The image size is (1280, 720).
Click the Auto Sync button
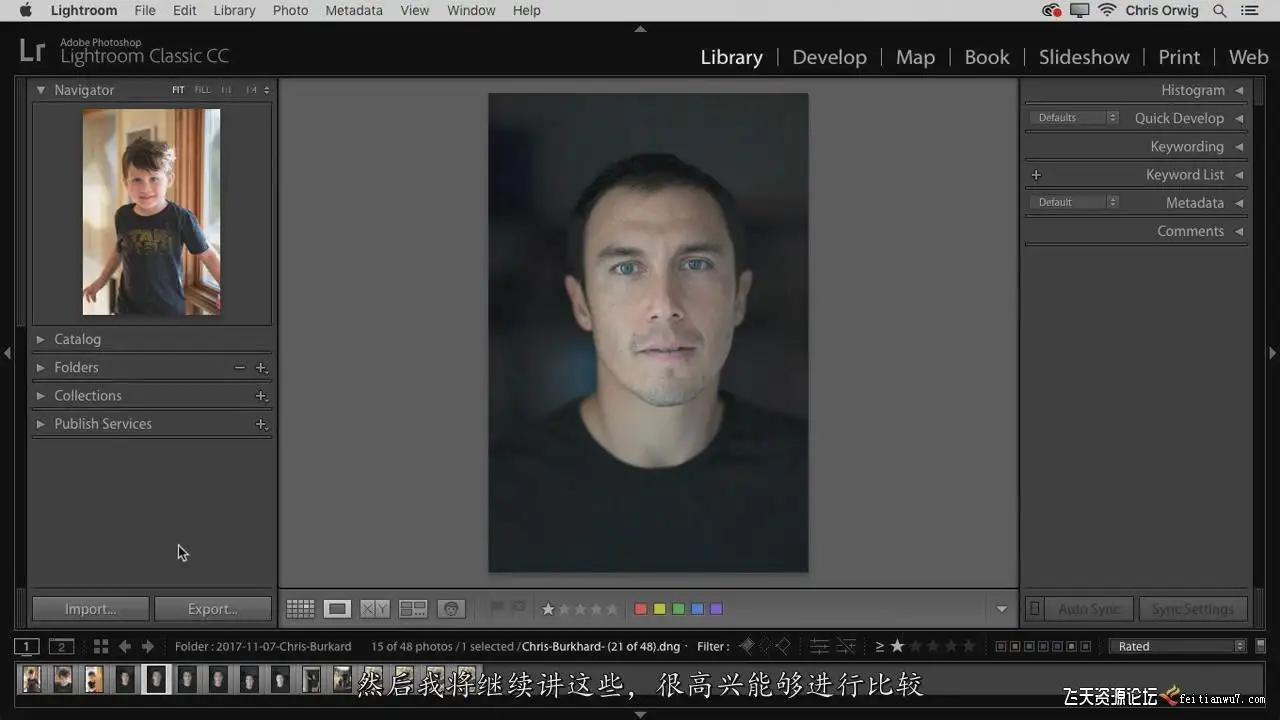pyautogui.click(x=1088, y=609)
